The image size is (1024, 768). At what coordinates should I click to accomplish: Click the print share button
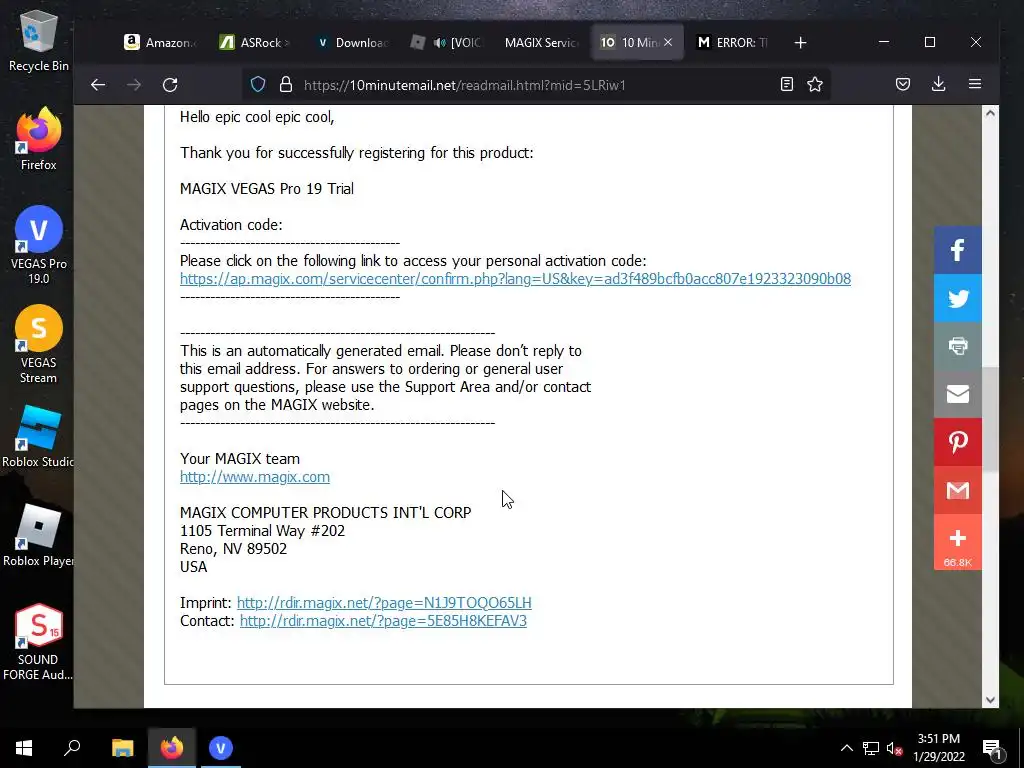[957, 346]
